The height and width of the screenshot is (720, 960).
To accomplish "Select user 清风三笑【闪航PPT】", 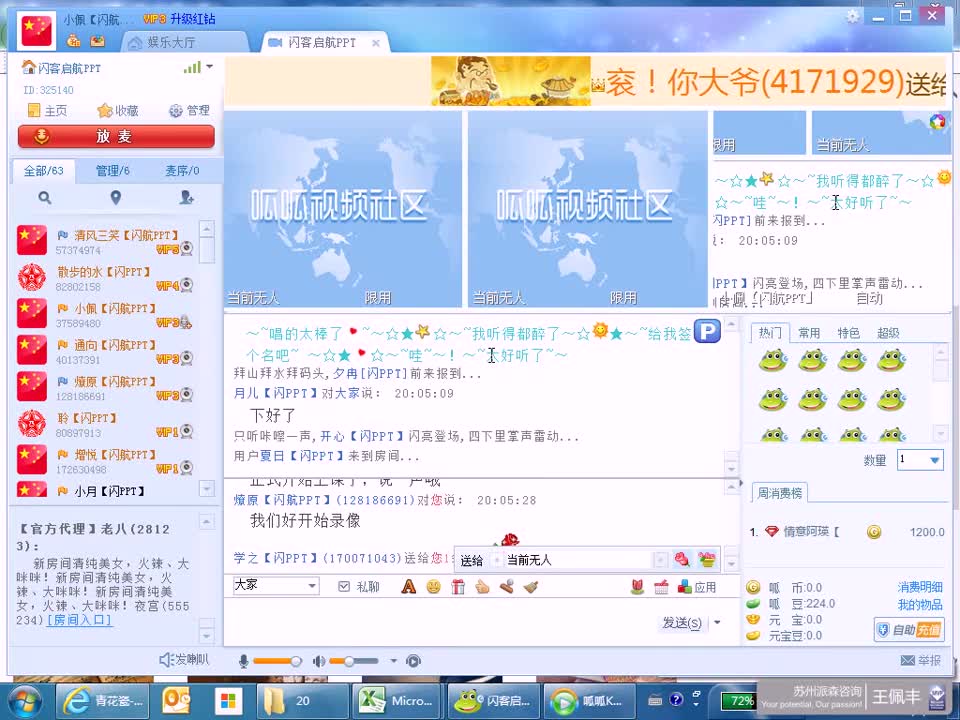I will [x=105, y=241].
